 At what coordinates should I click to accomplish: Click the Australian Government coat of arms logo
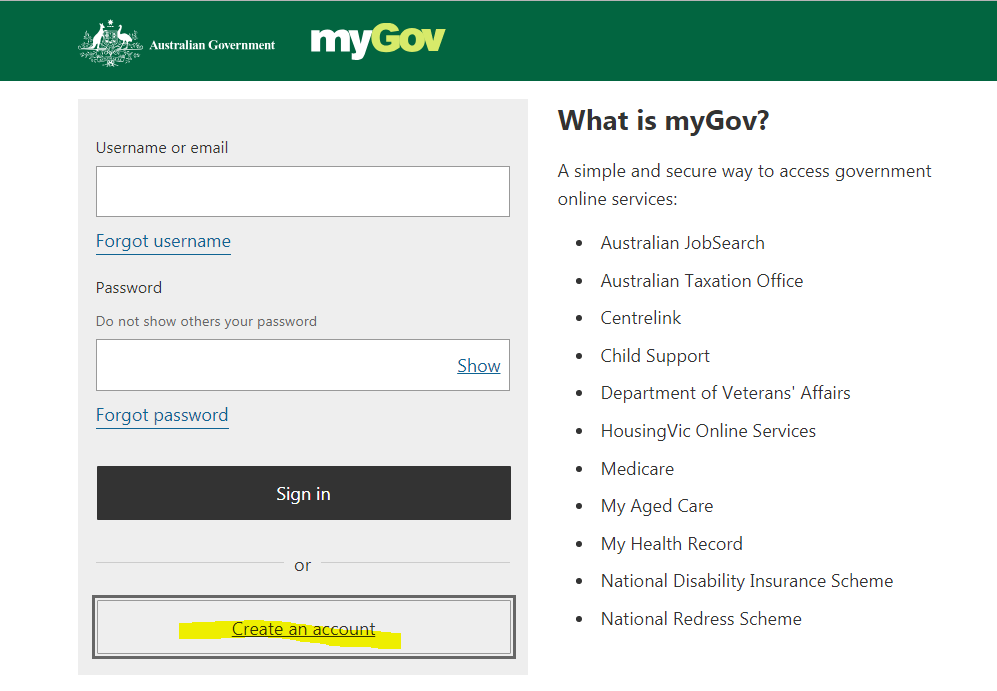110,43
